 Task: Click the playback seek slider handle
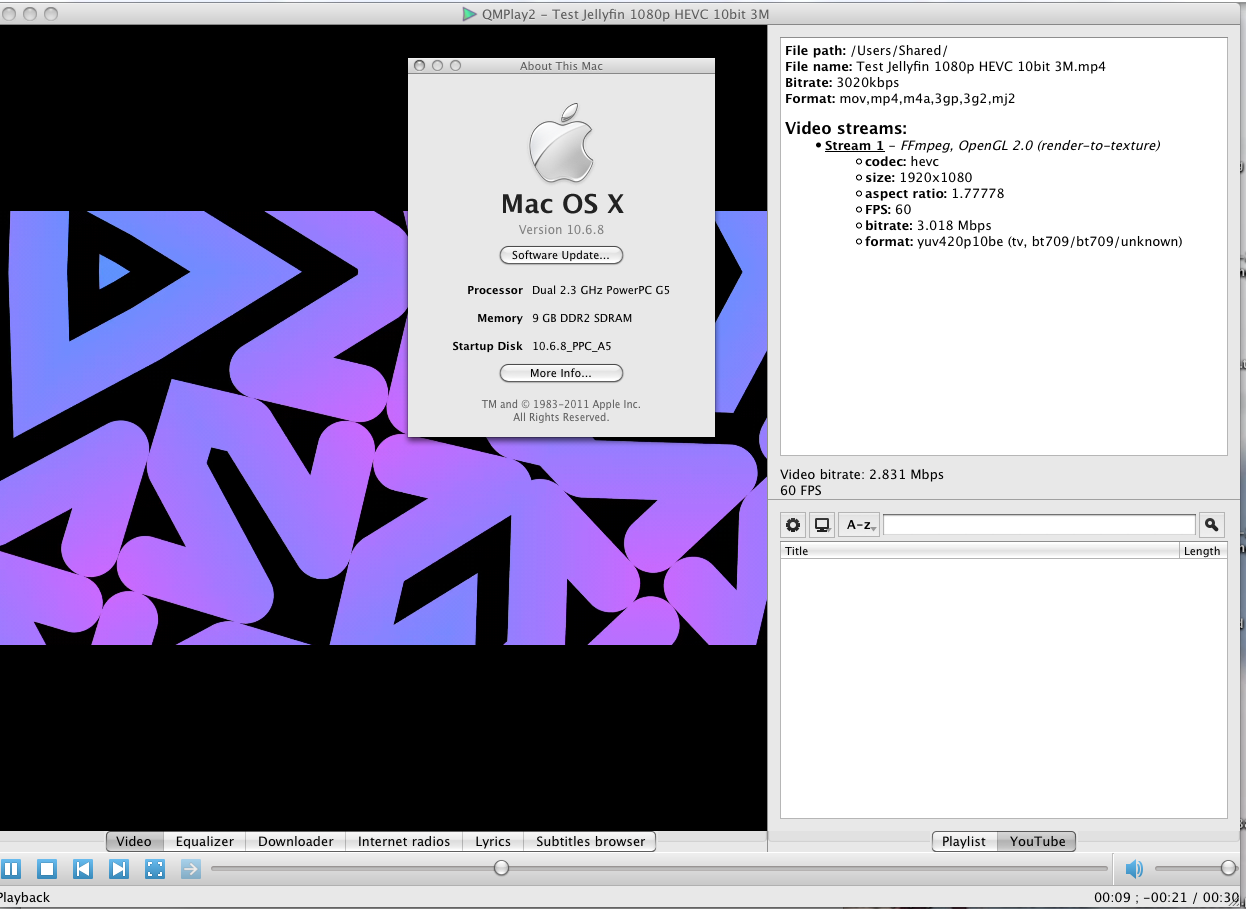[x=502, y=867]
